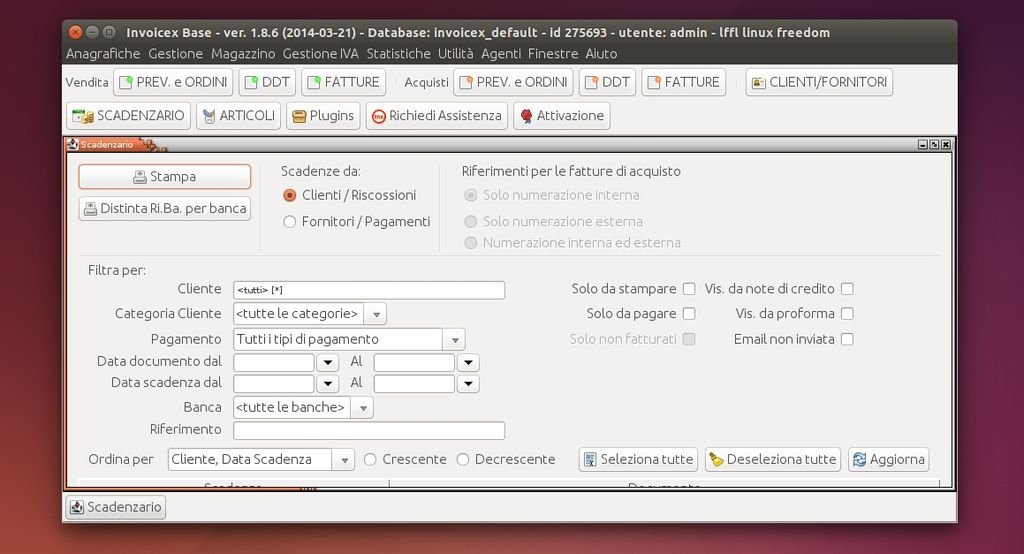Click the Aggiorna refresh button
The image size is (1024, 554).
[x=888, y=460]
